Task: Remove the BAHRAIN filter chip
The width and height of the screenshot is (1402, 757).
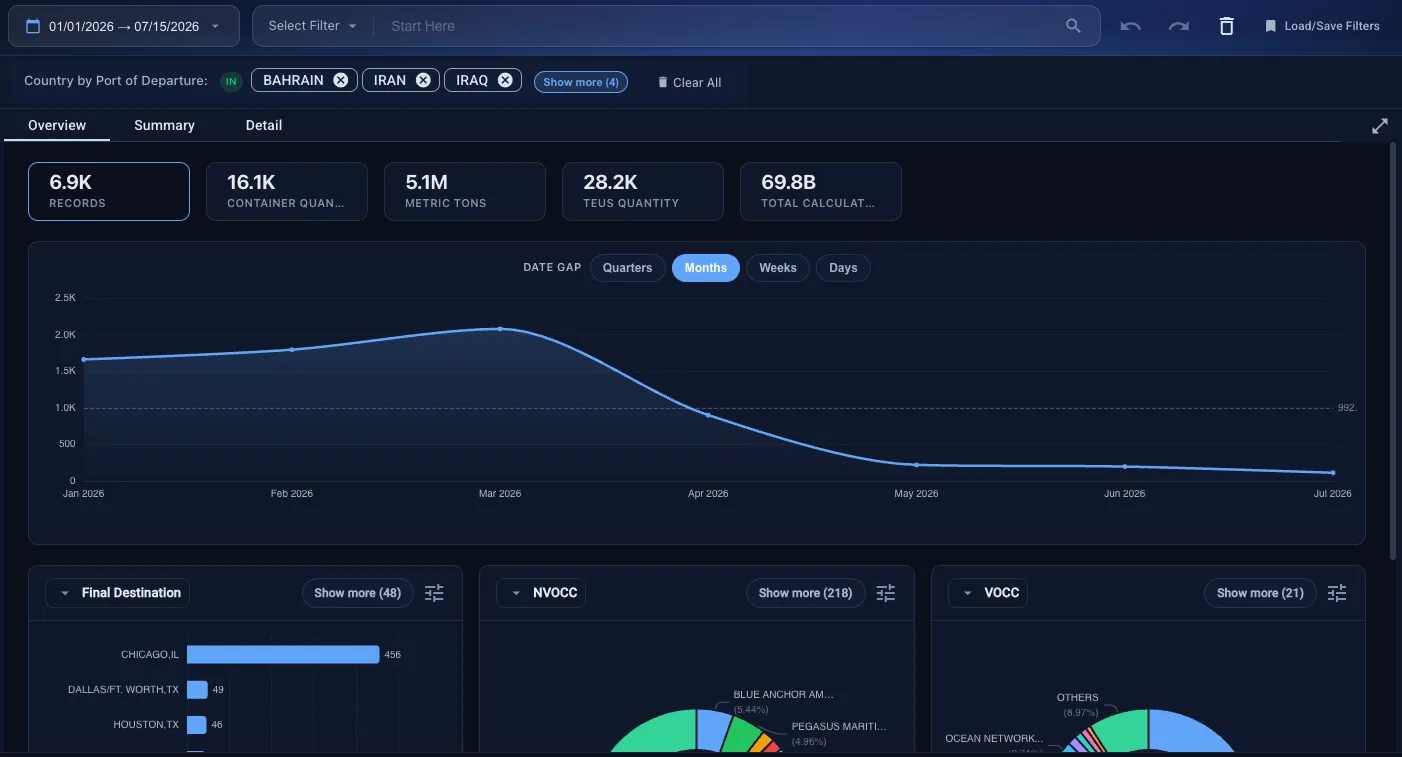Action: 341,80
